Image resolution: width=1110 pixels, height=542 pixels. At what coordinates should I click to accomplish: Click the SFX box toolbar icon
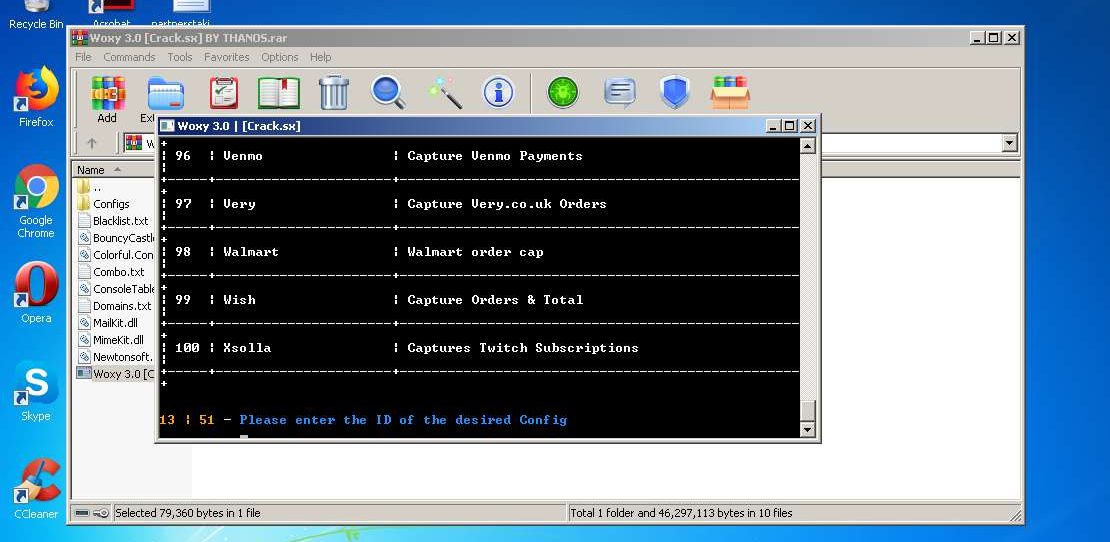(730, 92)
